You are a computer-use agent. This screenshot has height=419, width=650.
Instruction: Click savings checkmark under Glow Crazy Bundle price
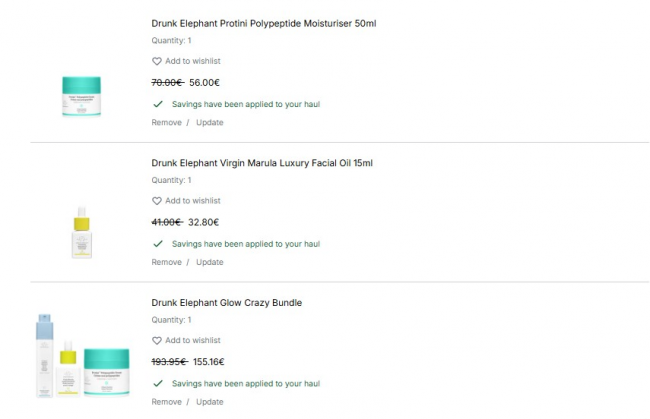158,383
